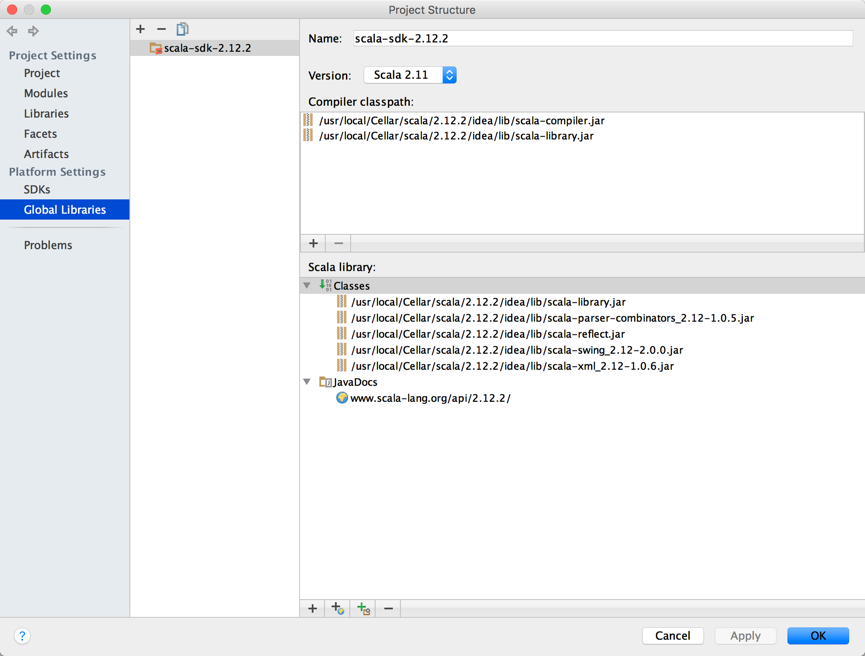The height and width of the screenshot is (656, 865).
Task: Click the green plus exclude icon
Action: [362, 609]
